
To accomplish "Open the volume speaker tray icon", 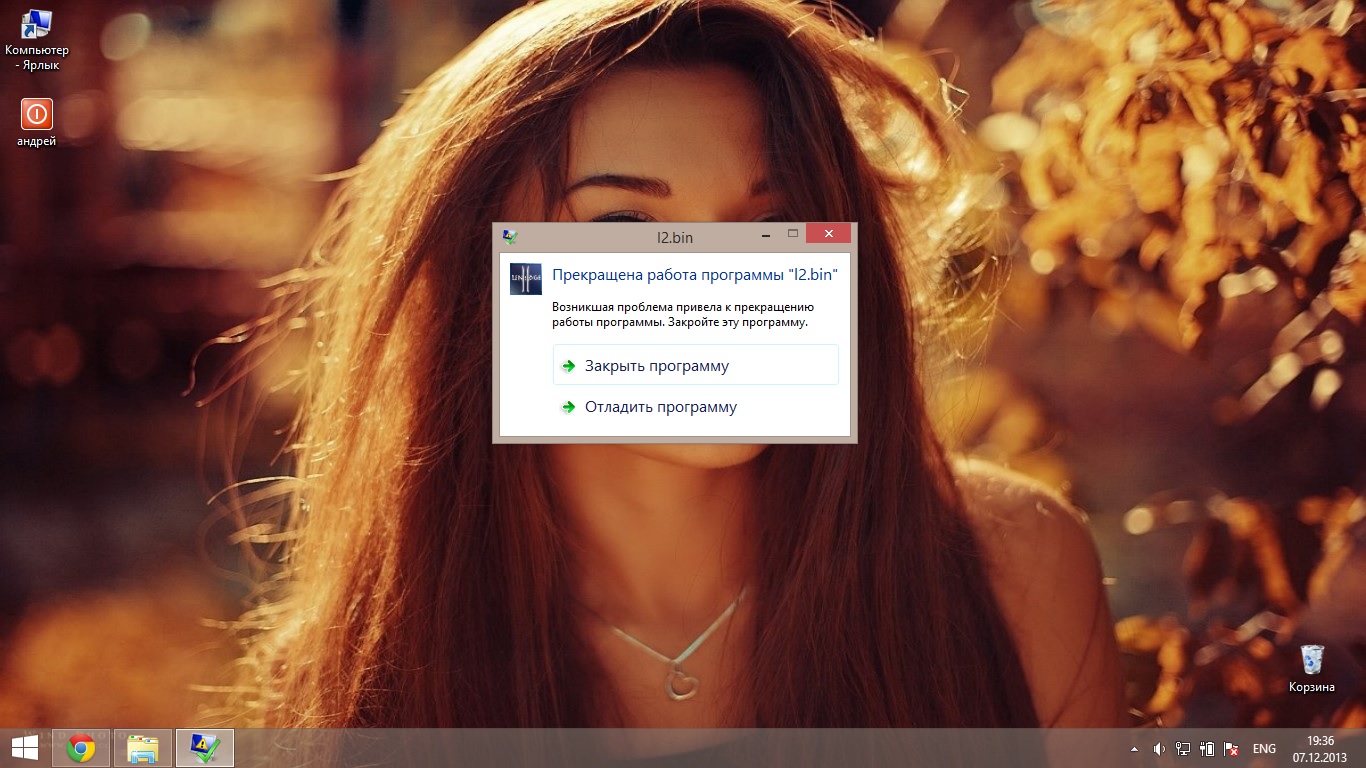I will (x=1159, y=748).
